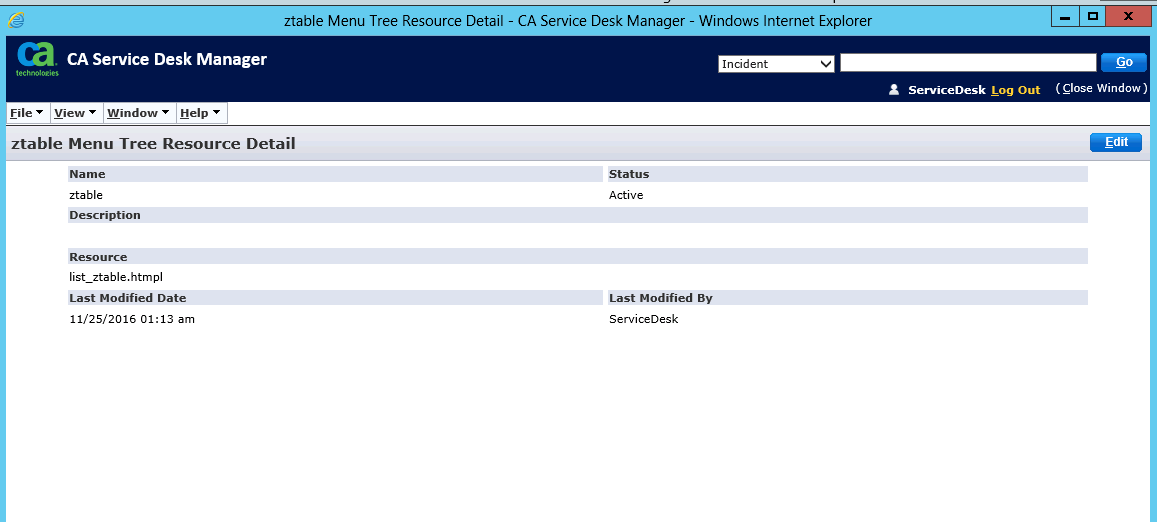Screen dimensions: 1157x522
Task: Click the user silhouette icon beside ServiceDesk
Action: pos(894,90)
